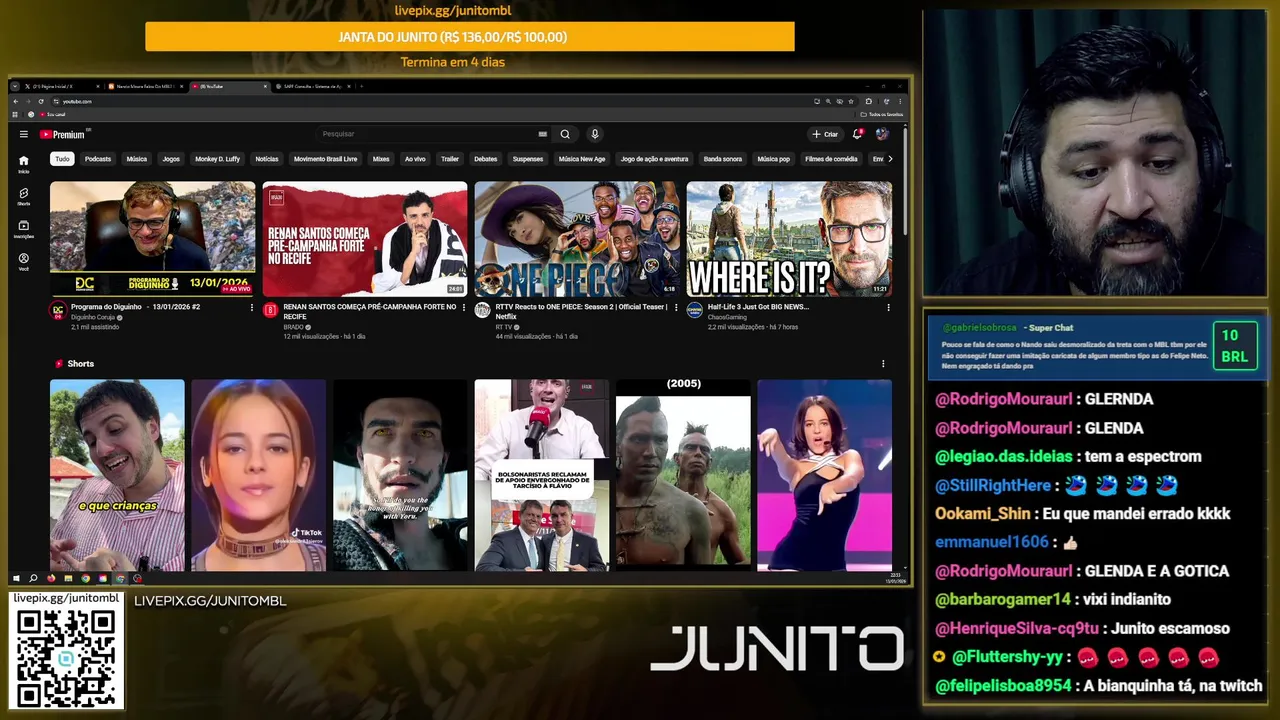Open Shorts from the YouTube sidebar
This screenshot has width=1280, height=720.
coord(24,197)
